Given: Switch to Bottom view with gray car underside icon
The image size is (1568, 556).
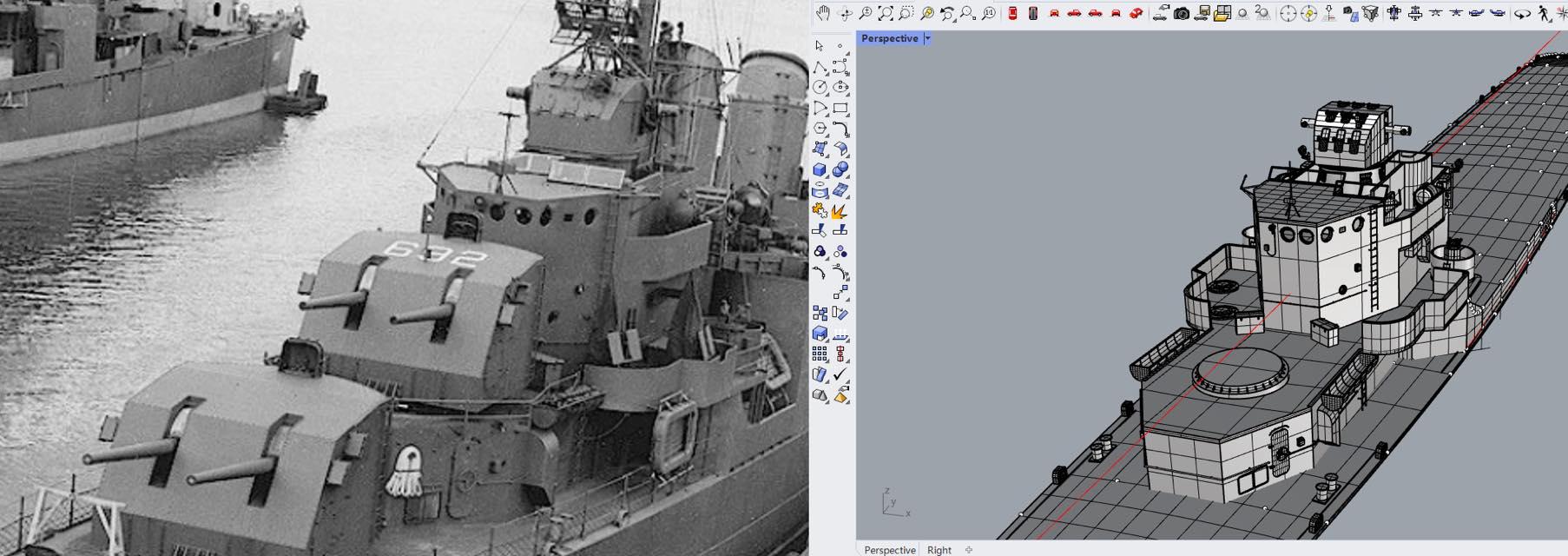Looking at the screenshot, I should click(1033, 13).
